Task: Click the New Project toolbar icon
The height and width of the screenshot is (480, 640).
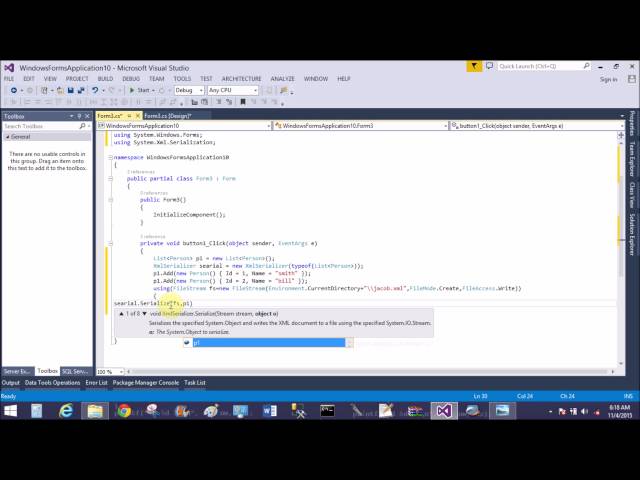Action: (44, 90)
